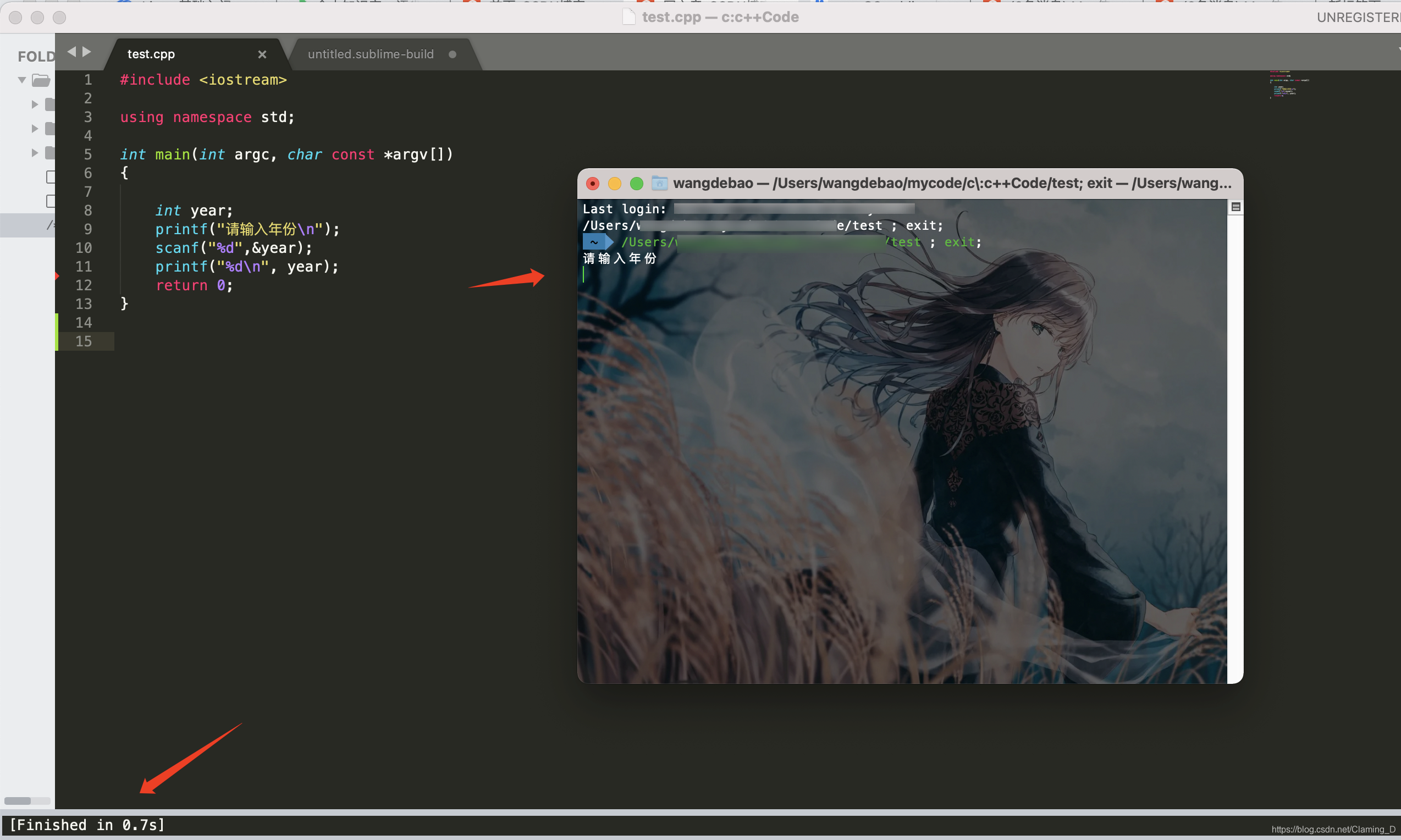Click the #include <iostream> line

point(203,80)
